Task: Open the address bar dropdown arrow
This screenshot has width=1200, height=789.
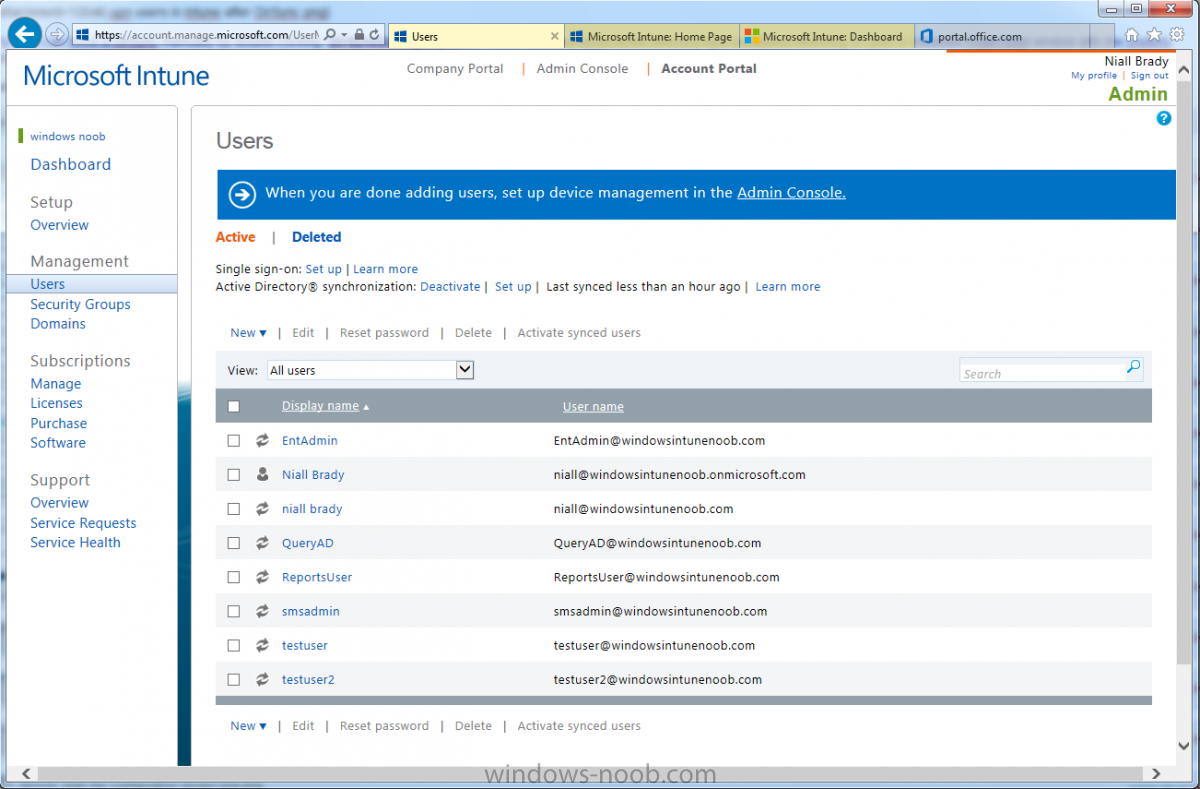Action: pos(344,35)
